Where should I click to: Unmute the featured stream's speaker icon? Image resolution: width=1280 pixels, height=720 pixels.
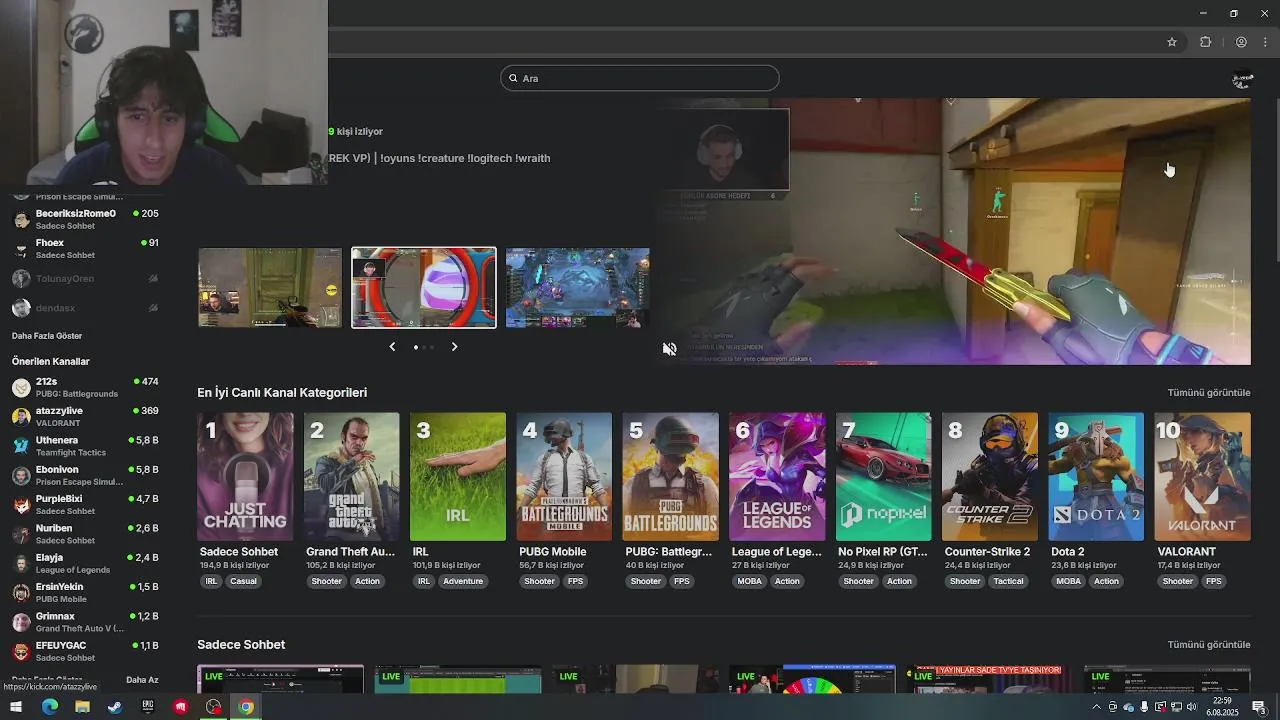coord(669,348)
